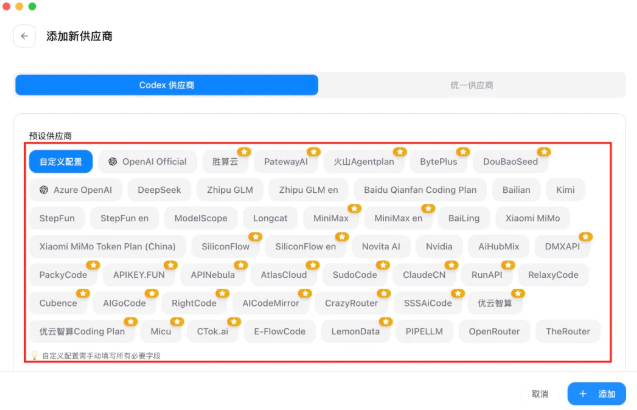Choose the OpenAI Official preset
This screenshot has height=410, width=637.
click(x=147, y=162)
